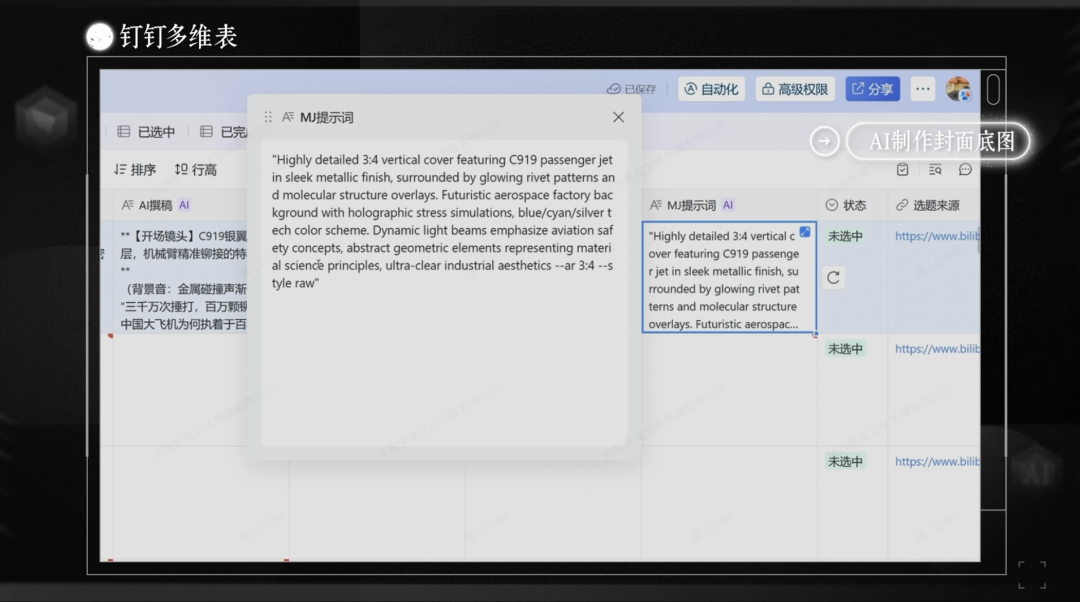Click the blue 分享 share button

click(873, 89)
